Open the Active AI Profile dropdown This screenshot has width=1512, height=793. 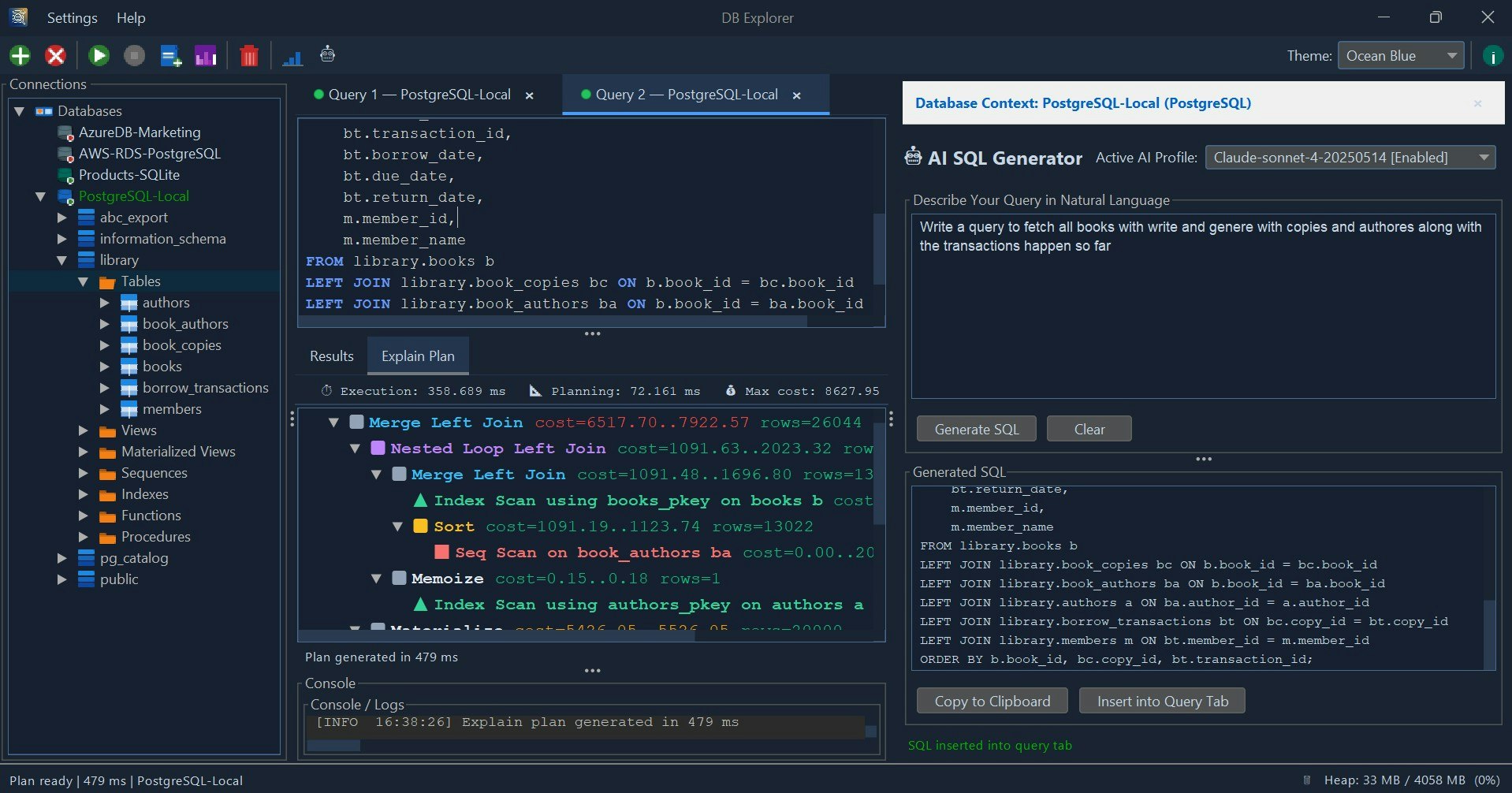point(1350,157)
